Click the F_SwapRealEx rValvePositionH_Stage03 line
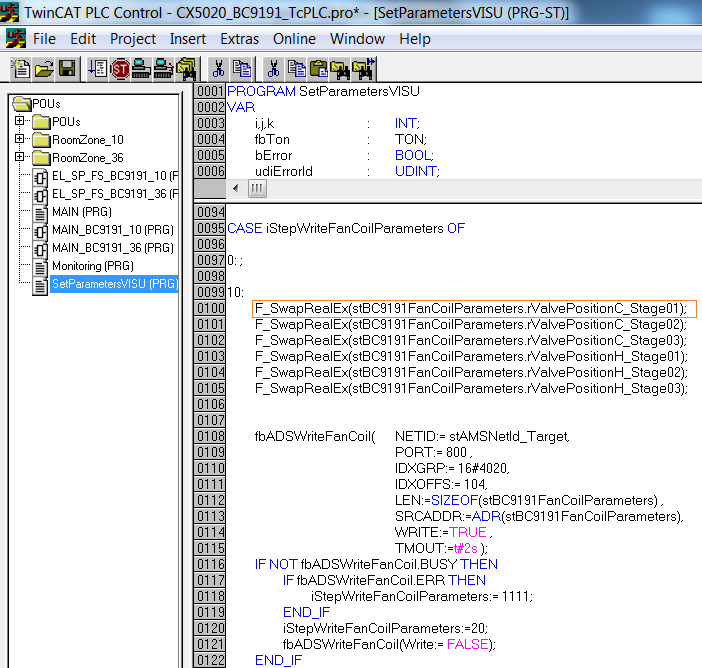Viewport: 702px width, 668px height. point(471,388)
